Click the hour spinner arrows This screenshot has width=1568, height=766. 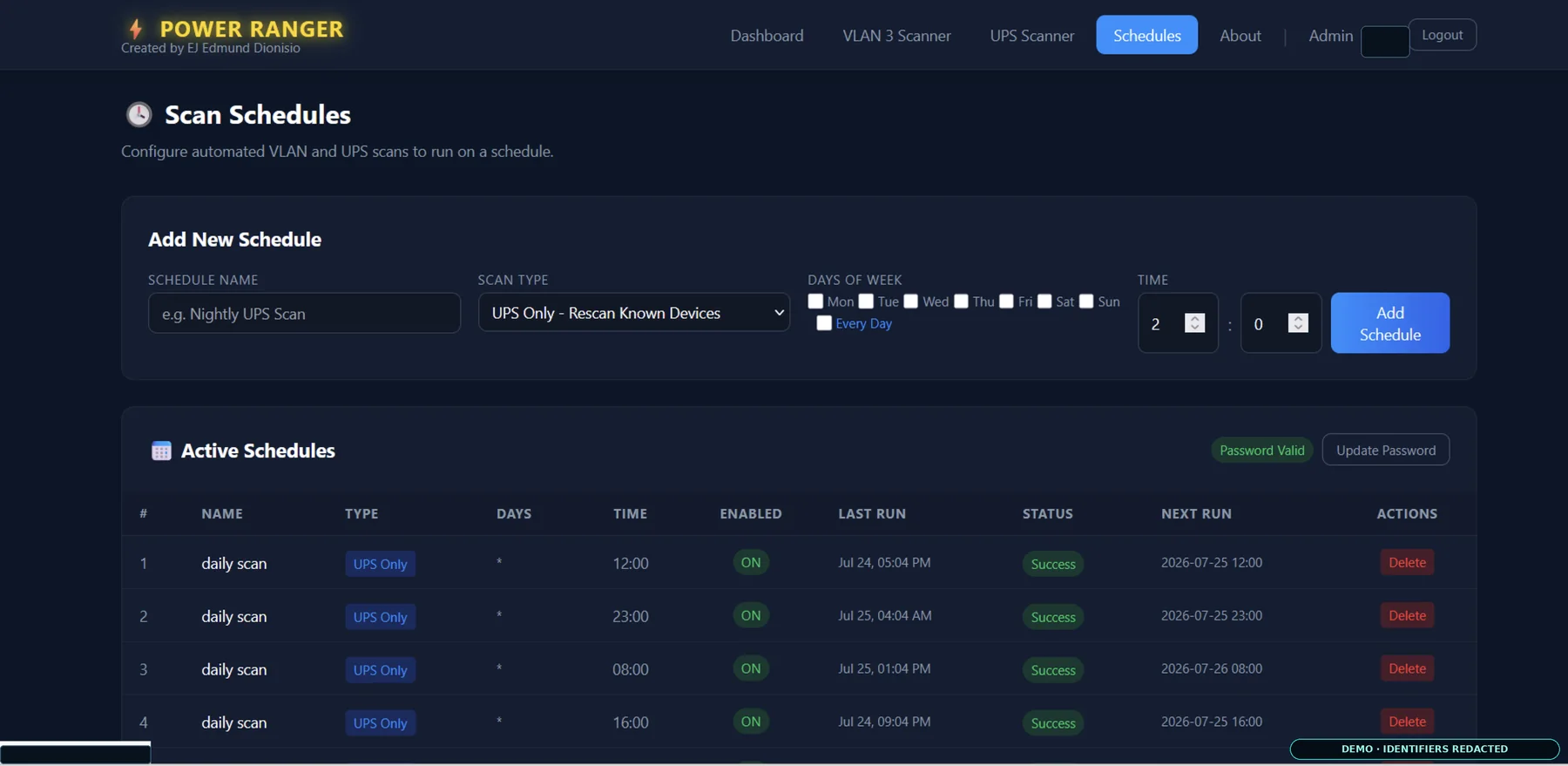1194,322
